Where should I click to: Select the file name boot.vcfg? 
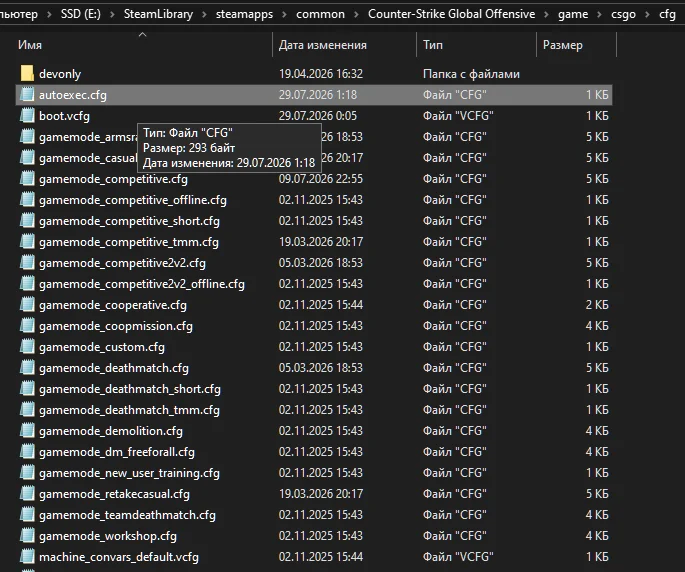(x=64, y=115)
